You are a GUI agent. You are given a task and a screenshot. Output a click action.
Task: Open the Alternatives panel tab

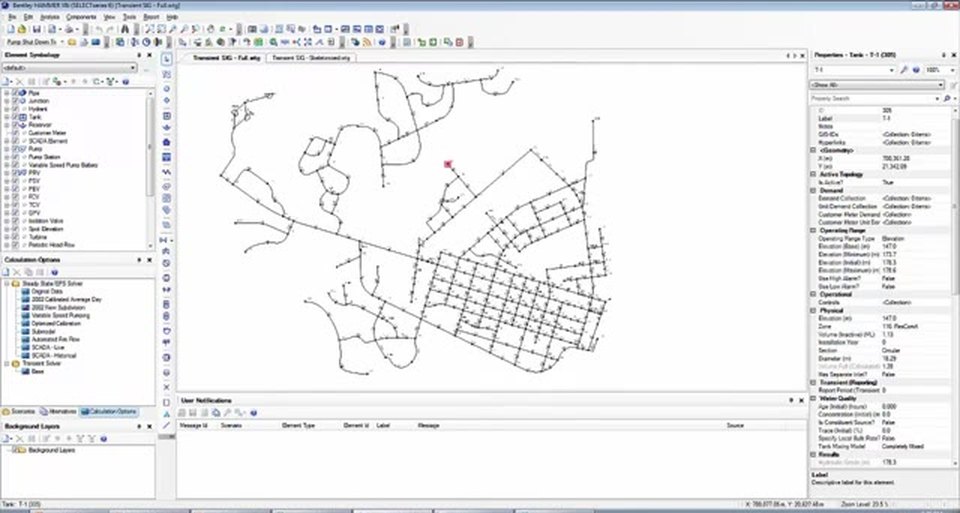click(59, 411)
